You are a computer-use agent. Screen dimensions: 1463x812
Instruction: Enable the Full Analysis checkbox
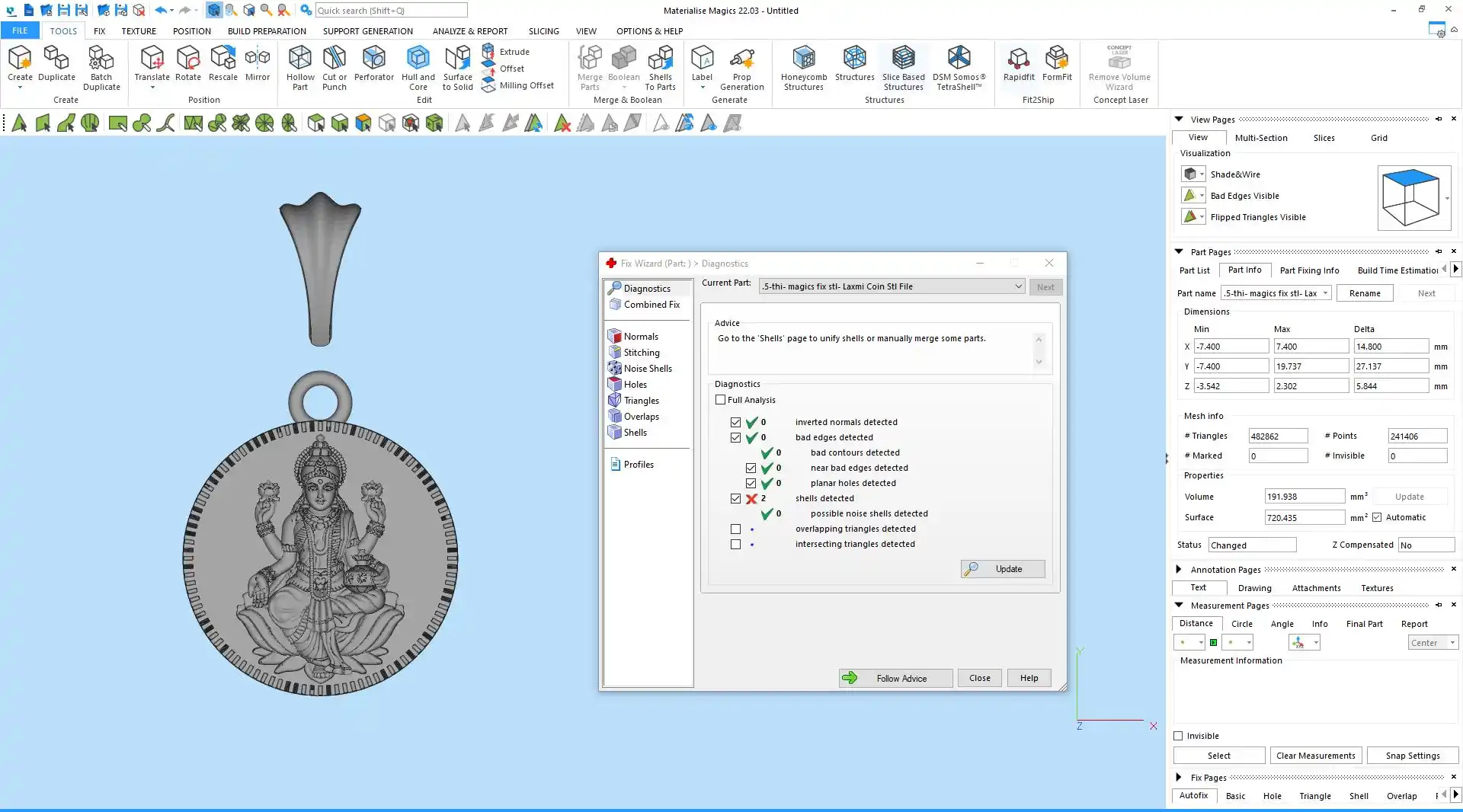720,400
